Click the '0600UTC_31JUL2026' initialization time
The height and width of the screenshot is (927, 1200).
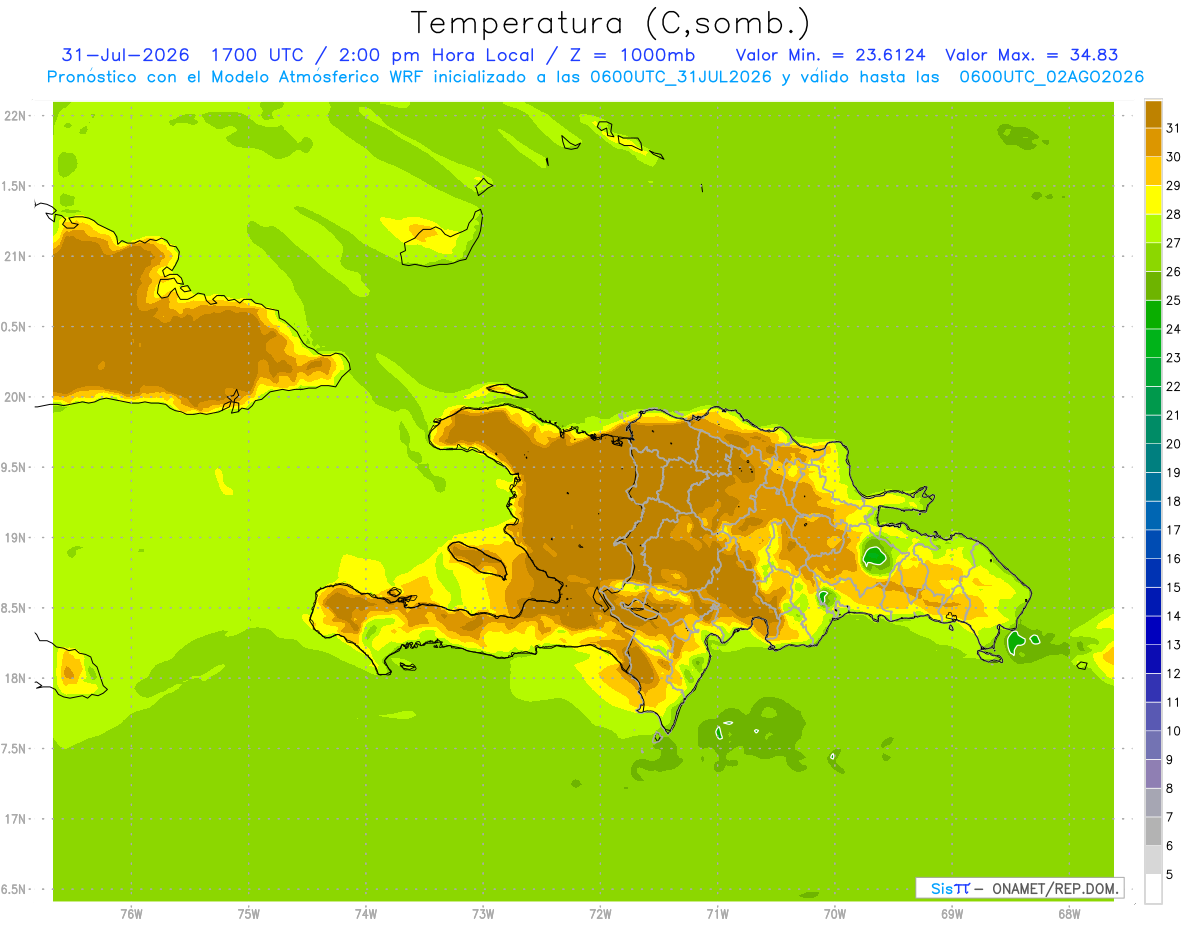(681, 77)
